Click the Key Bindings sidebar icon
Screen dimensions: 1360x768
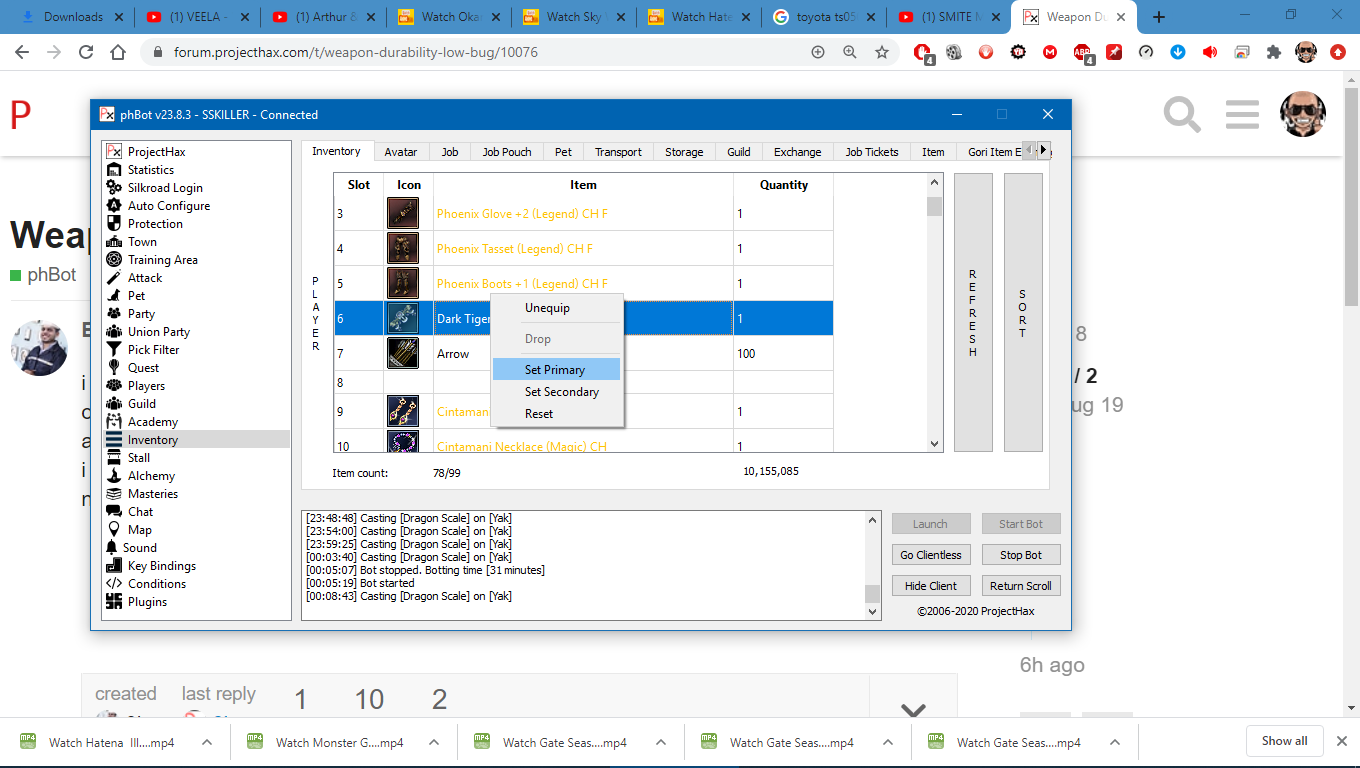point(114,566)
